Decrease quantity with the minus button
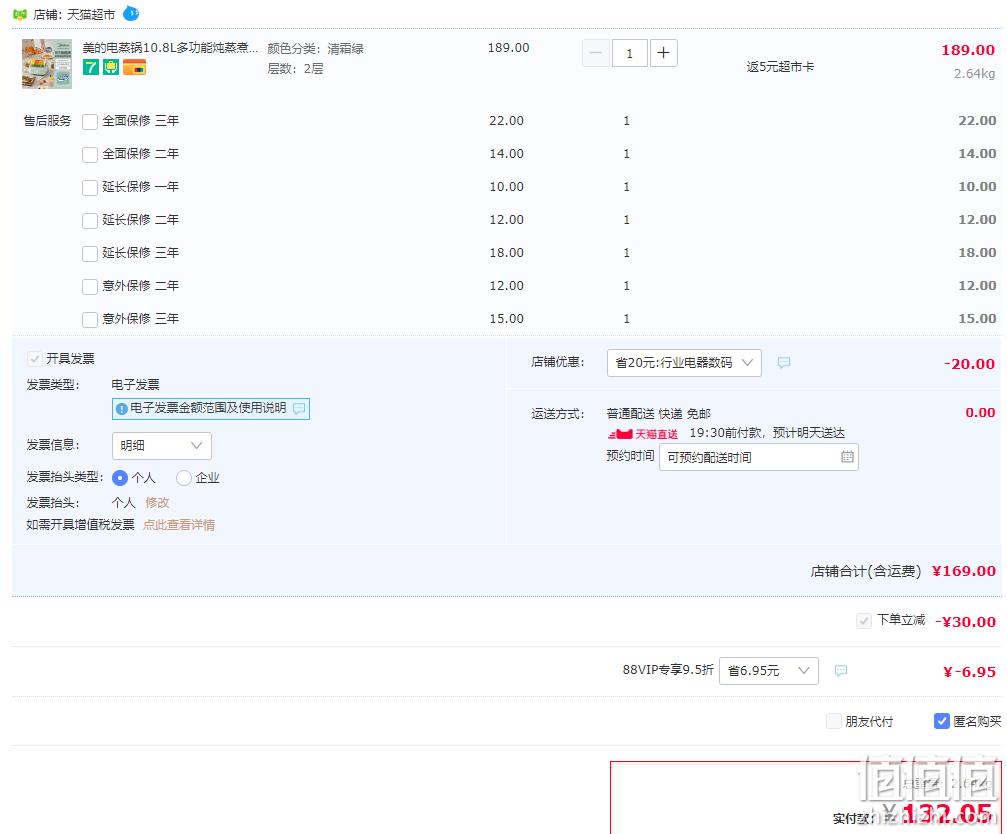This screenshot has width=1007, height=834. pos(595,53)
